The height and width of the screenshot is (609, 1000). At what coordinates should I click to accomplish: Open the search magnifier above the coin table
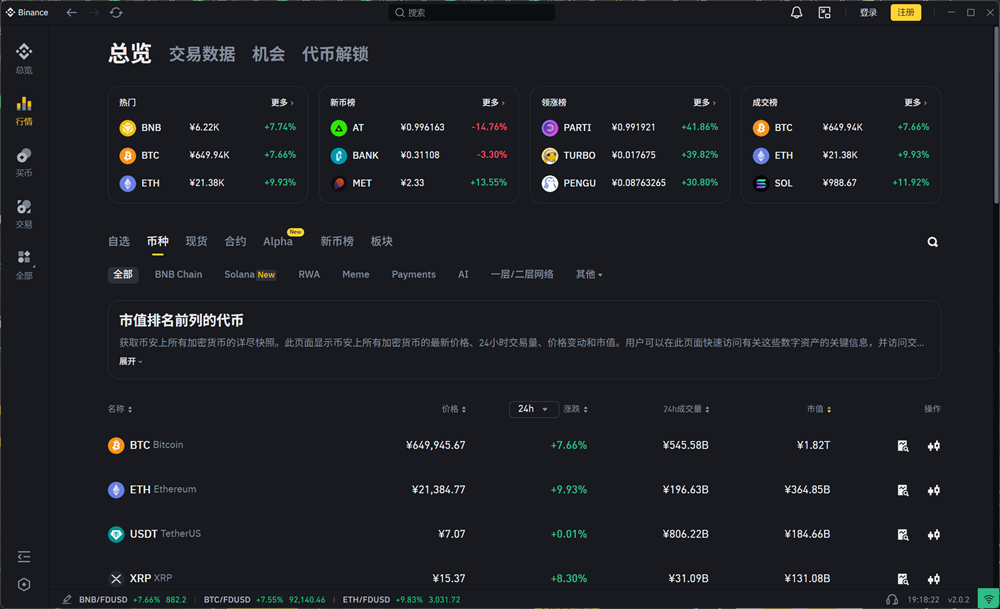(x=932, y=241)
